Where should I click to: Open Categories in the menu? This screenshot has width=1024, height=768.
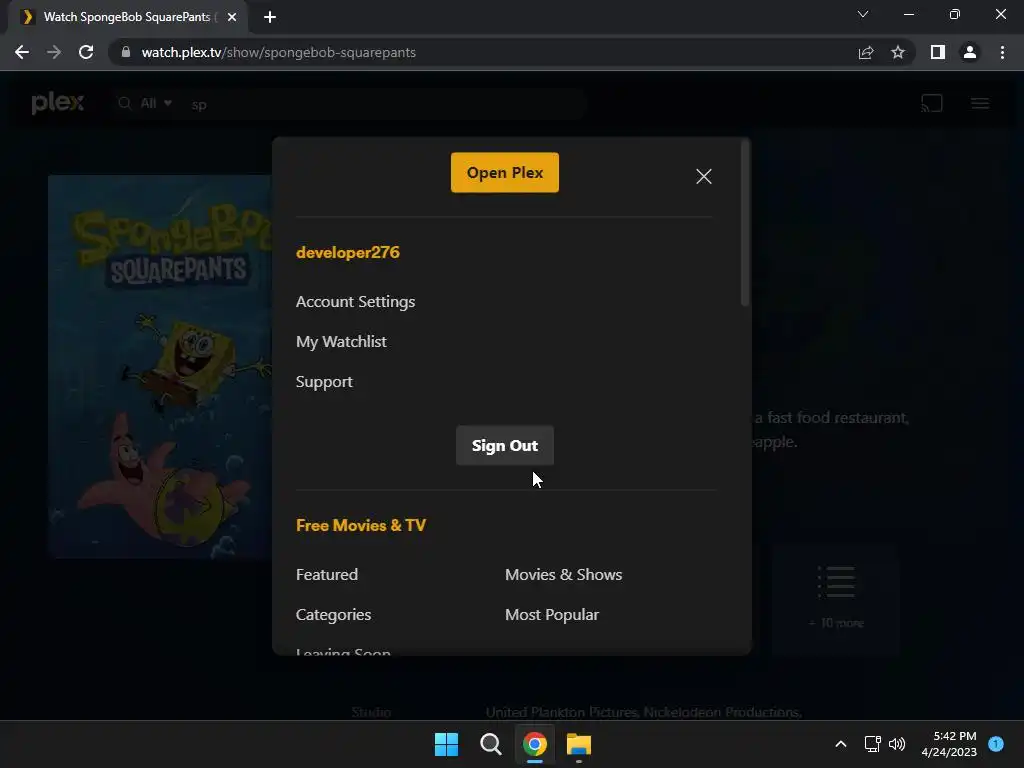point(333,615)
